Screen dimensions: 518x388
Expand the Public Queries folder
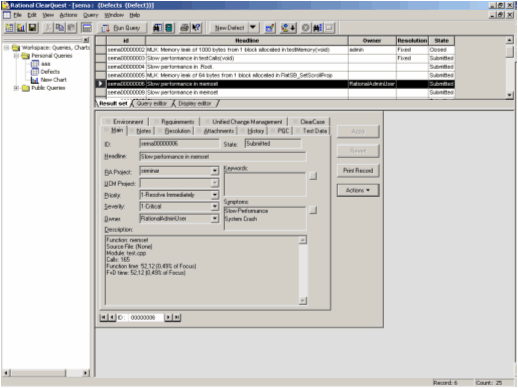16,88
